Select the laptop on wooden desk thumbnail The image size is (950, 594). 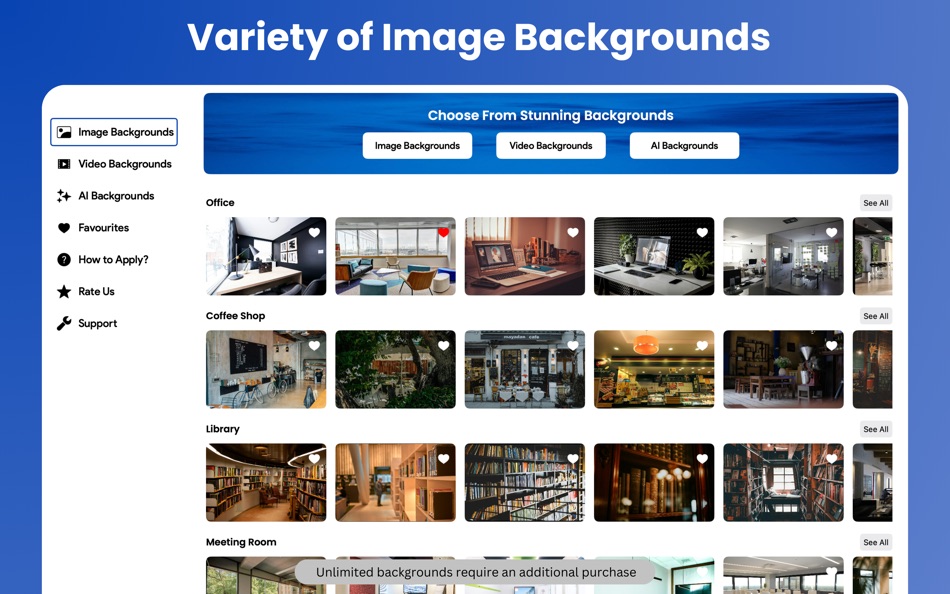[525, 256]
